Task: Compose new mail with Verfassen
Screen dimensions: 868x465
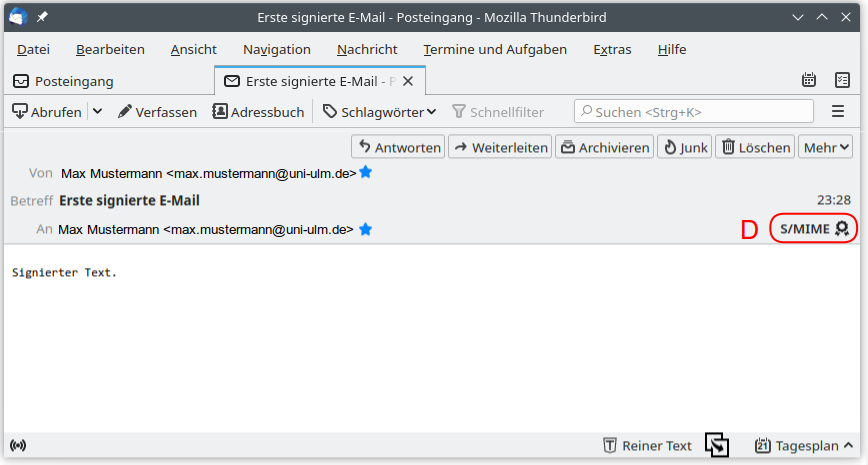Action: (157, 112)
